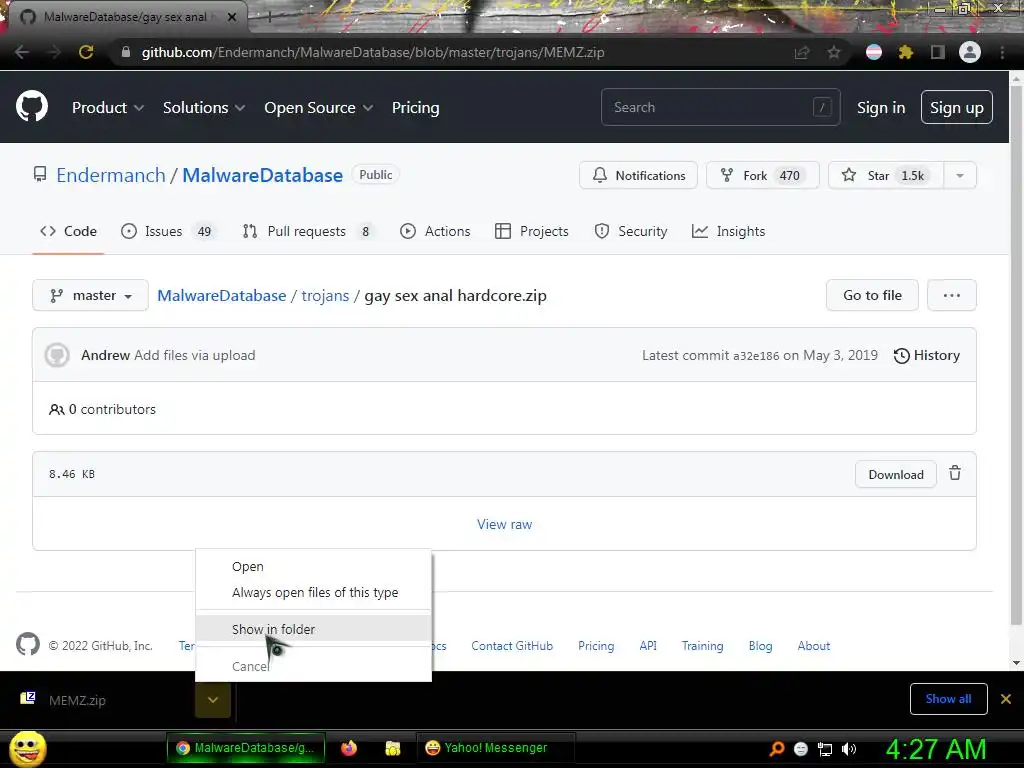
Task: Open the file explorer taskbar icon
Action: (x=392, y=748)
